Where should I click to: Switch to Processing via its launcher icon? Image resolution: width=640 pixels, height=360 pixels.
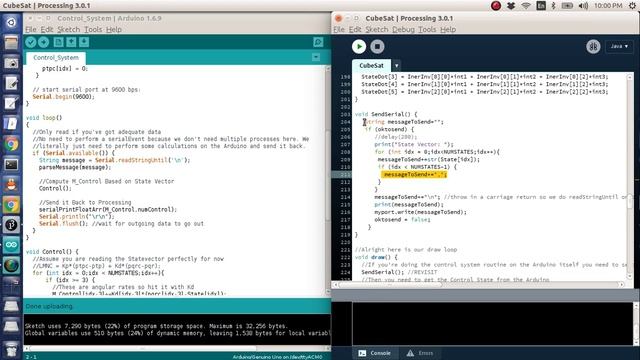11,225
